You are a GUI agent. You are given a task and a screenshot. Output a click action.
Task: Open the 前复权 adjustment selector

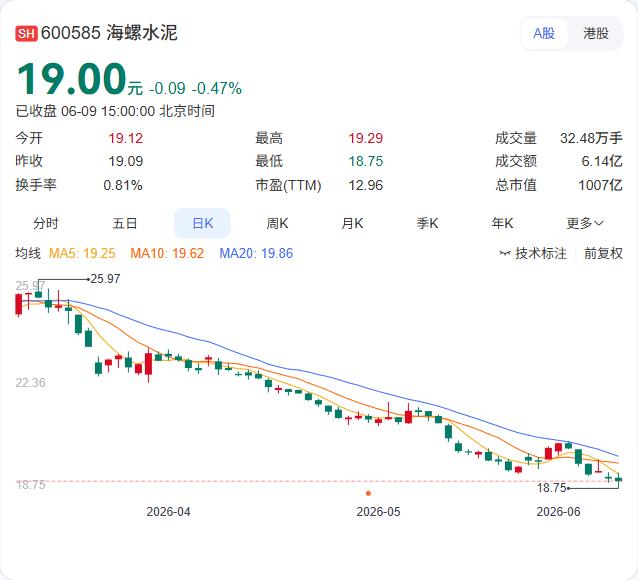[603, 254]
